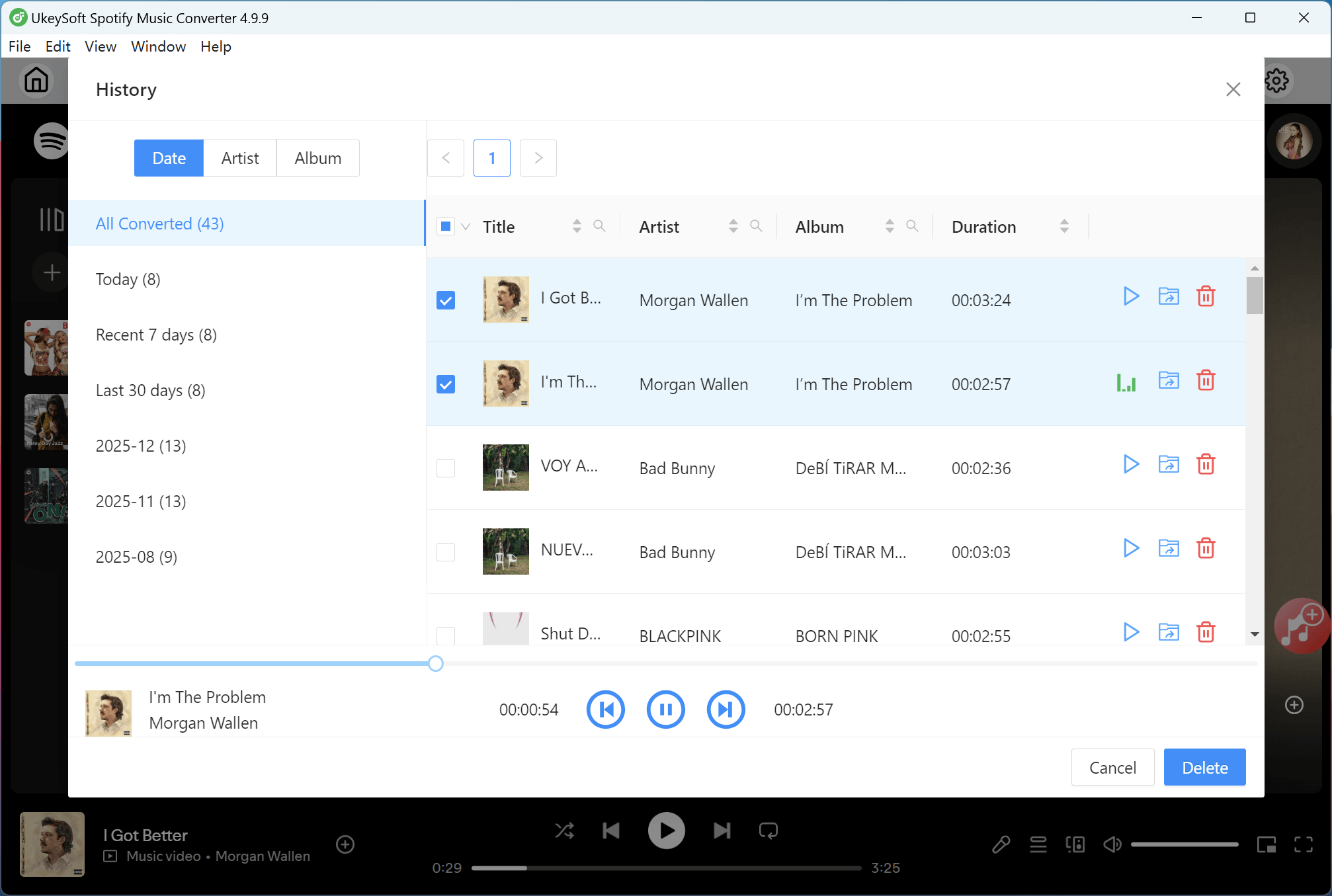Open the Edit menu
The image size is (1332, 896).
[x=58, y=46]
